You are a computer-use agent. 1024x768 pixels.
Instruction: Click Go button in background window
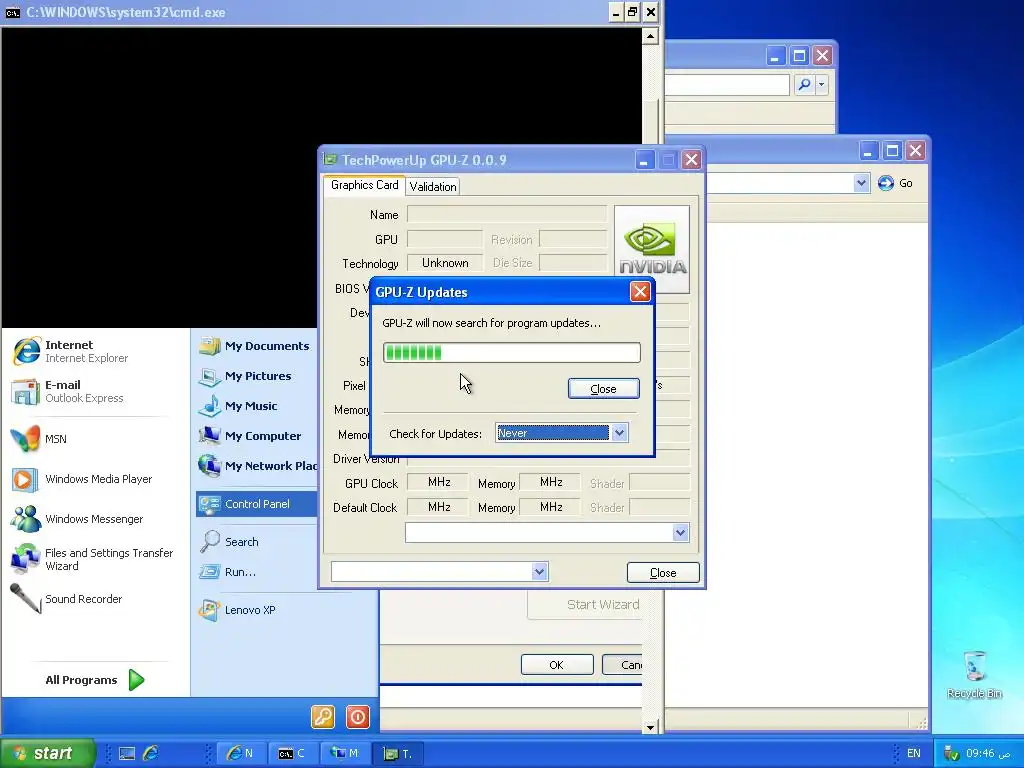pyautogui.click(x=895, y=183)
